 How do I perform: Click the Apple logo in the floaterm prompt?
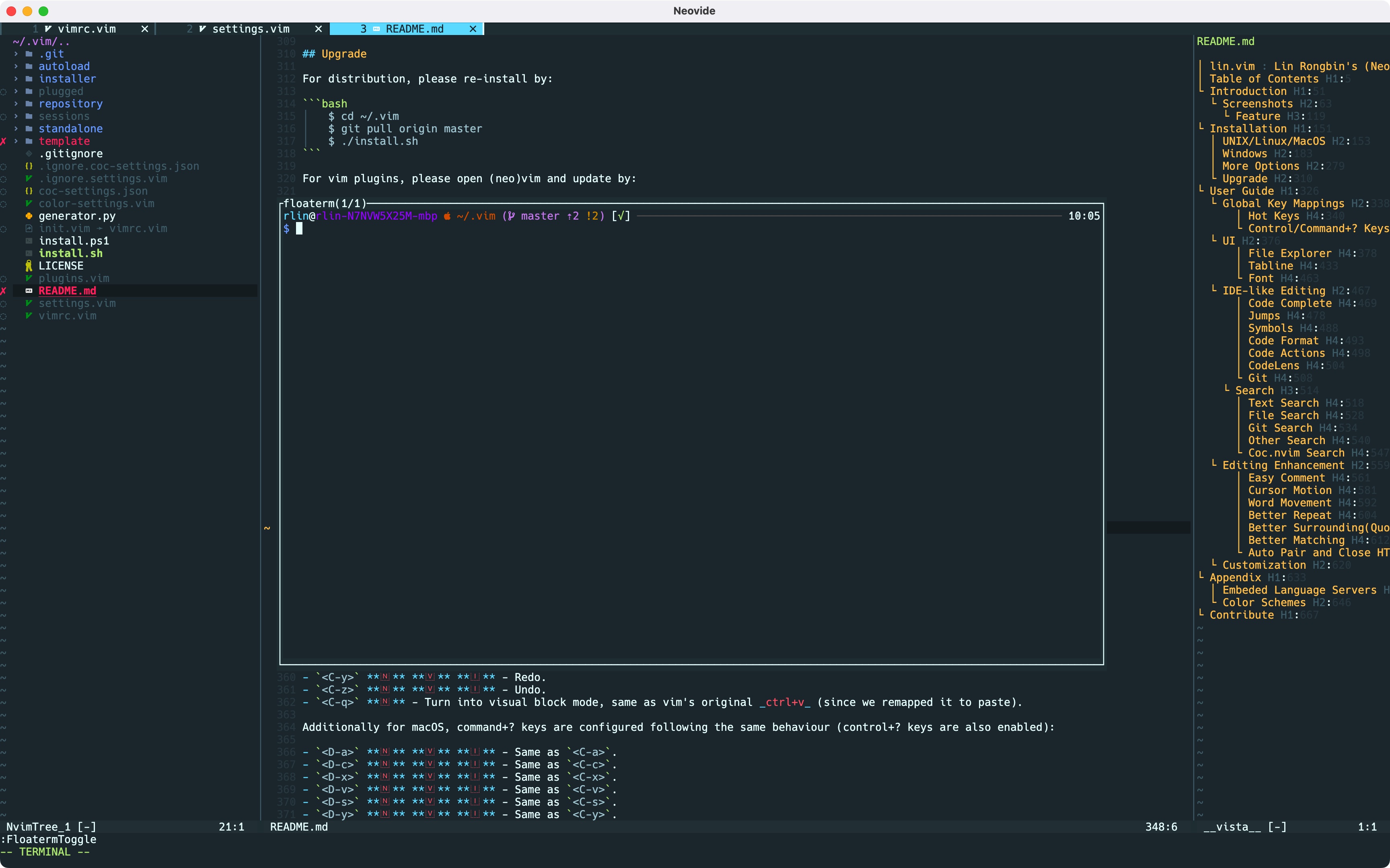[x=447, y=216]
